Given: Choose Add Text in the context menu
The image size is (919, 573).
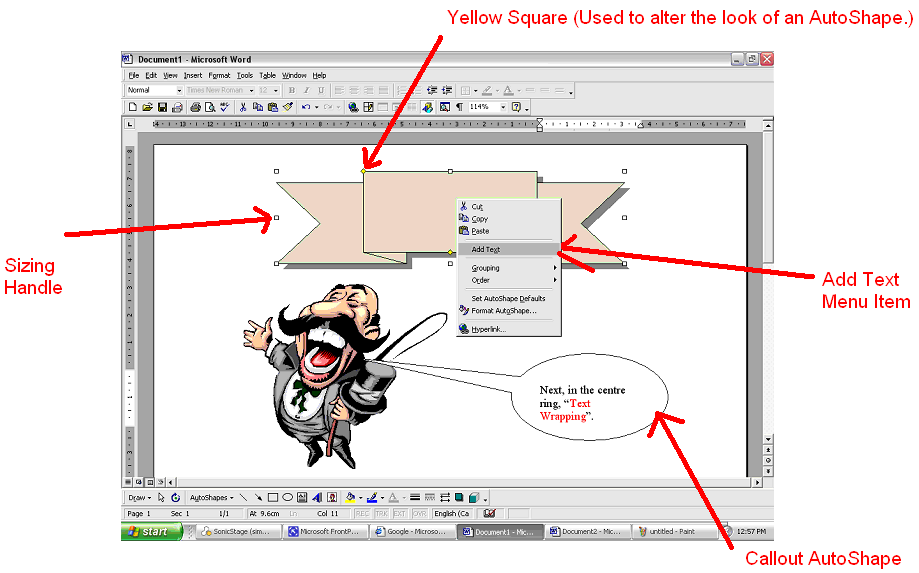Looking at the screenshot, I should pyautogui.click(x=508, y=249).
